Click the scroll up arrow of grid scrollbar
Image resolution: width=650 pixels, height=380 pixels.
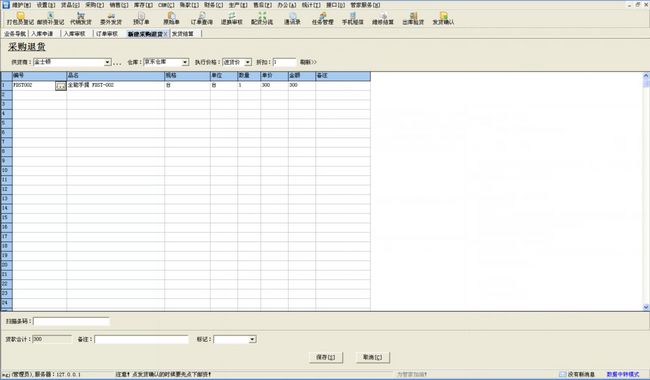646,75
